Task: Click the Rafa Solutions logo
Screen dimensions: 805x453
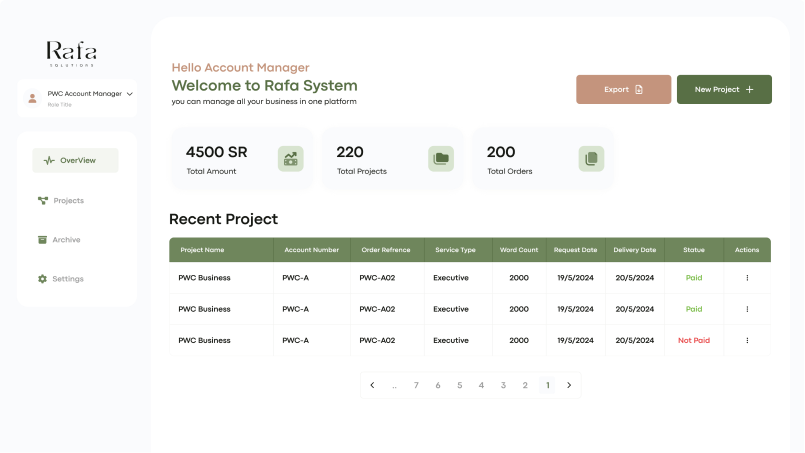Action: [x=71, y=53]
